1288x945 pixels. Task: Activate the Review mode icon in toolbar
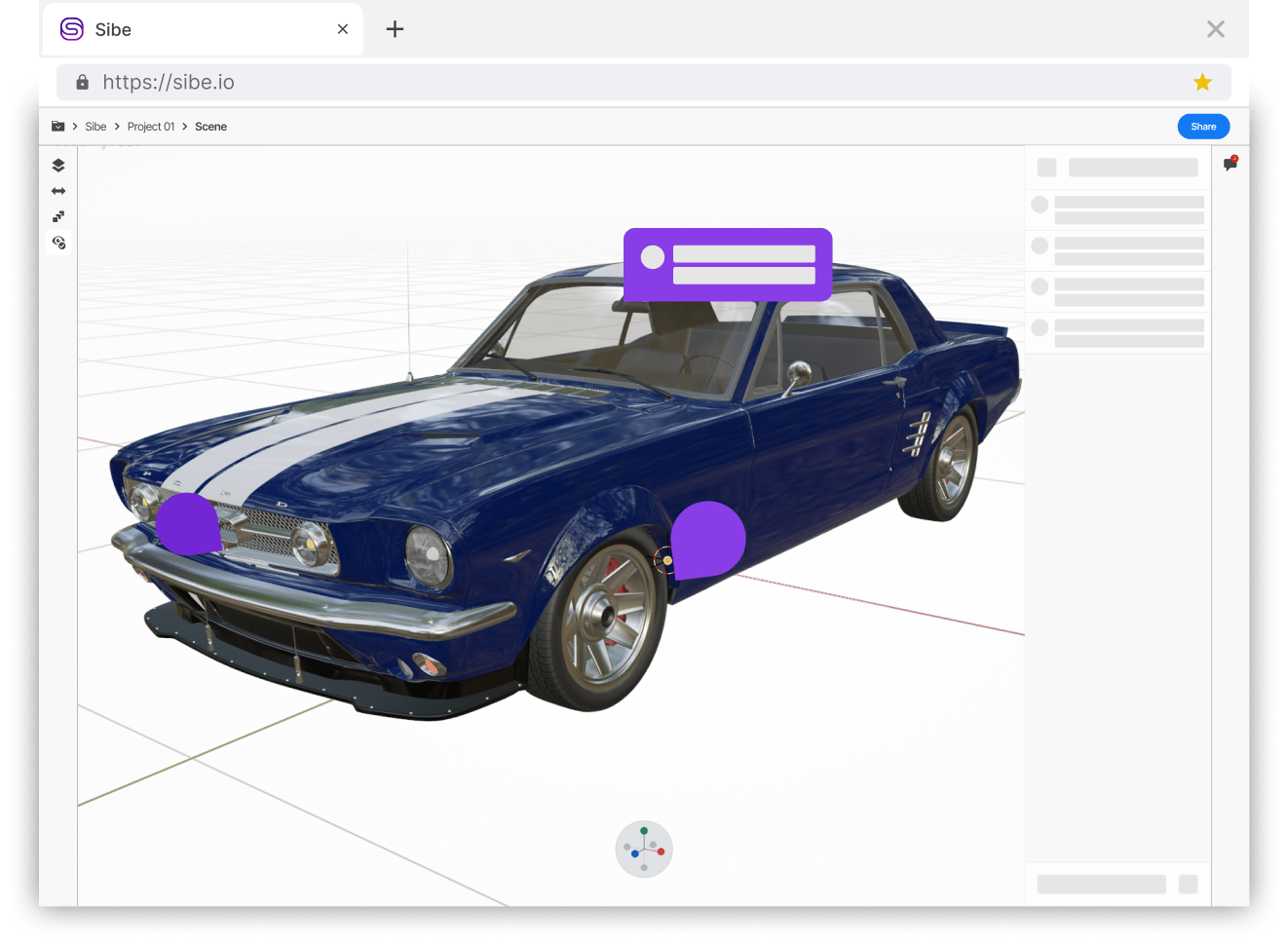pyautogui.click(x=58, y=243)
